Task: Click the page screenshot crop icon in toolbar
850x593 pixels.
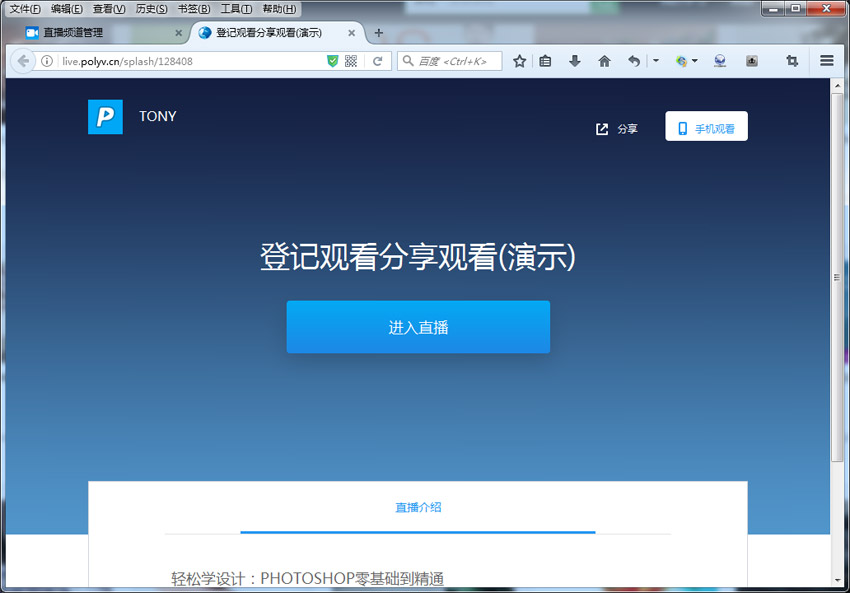Action: pos(792,61)
